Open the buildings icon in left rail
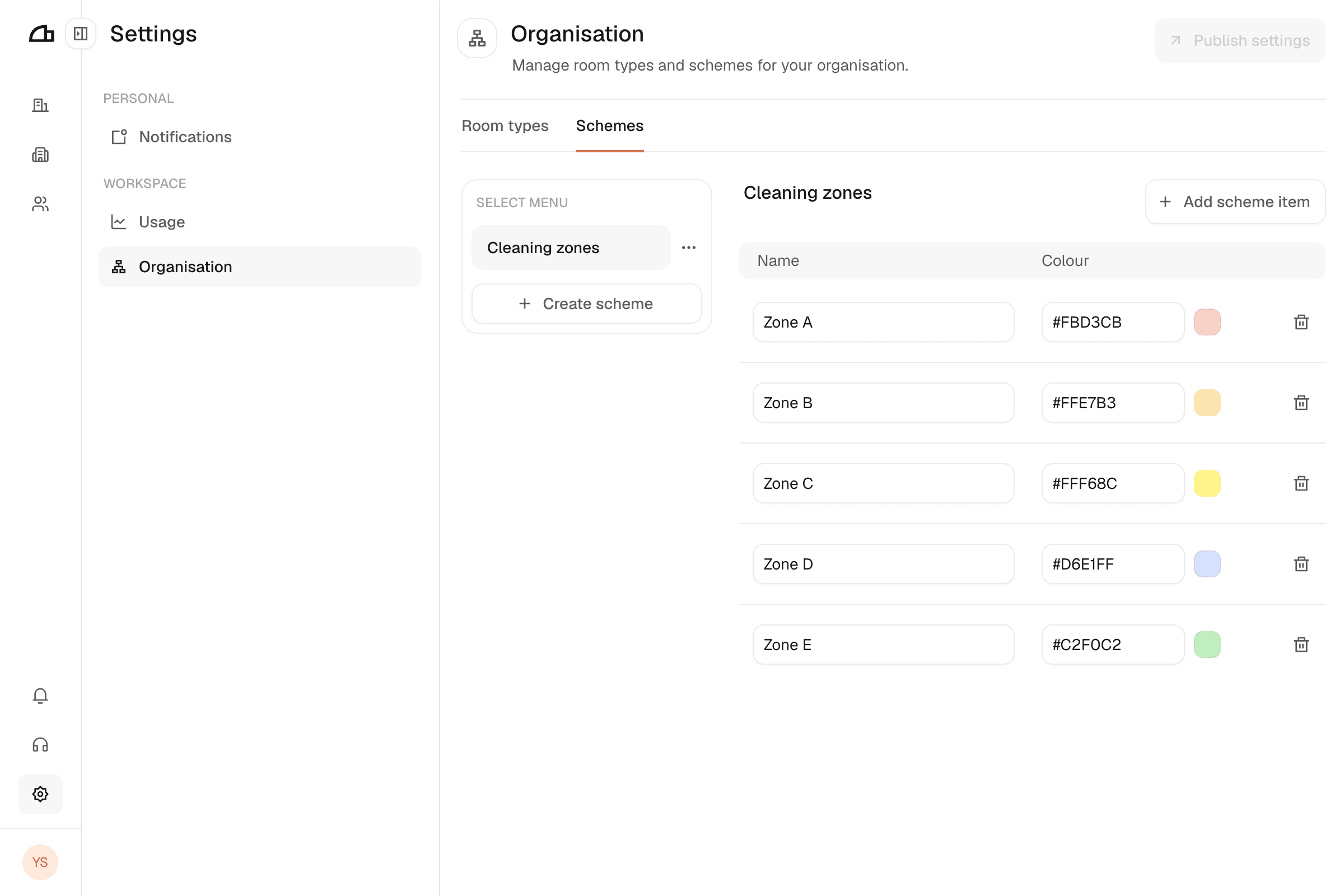 click(x=40, y=105)
